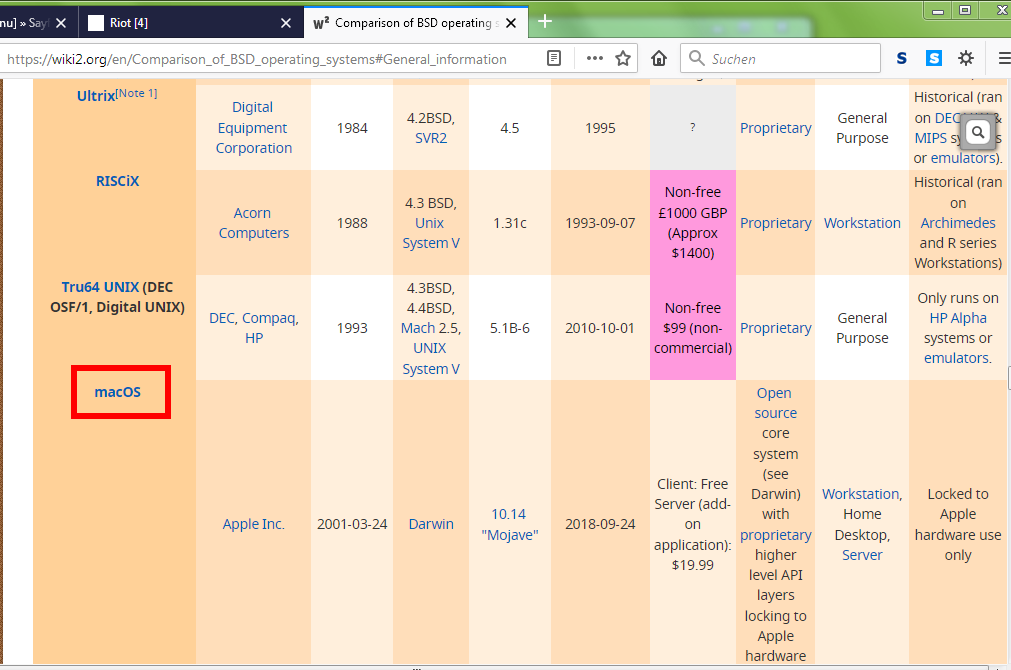
Task: Click the URL address field
Action: [x=271, y=59]
